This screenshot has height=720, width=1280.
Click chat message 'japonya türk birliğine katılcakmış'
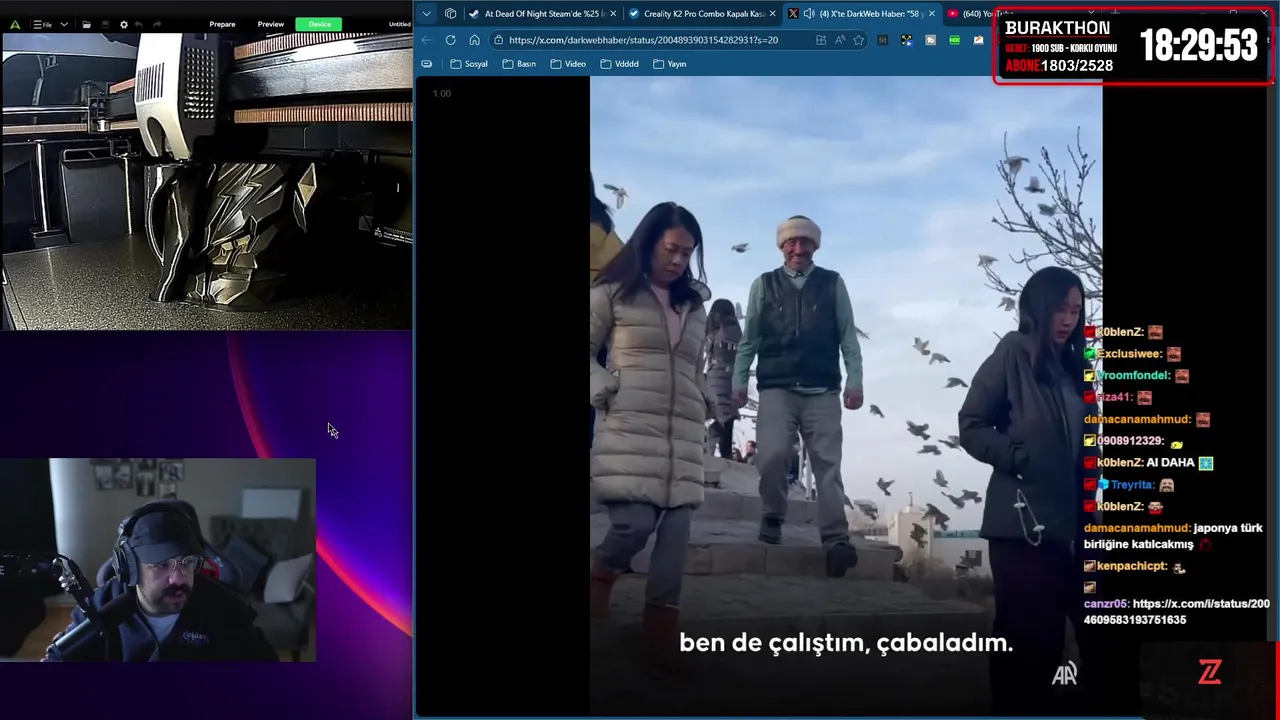point(1173,536)
